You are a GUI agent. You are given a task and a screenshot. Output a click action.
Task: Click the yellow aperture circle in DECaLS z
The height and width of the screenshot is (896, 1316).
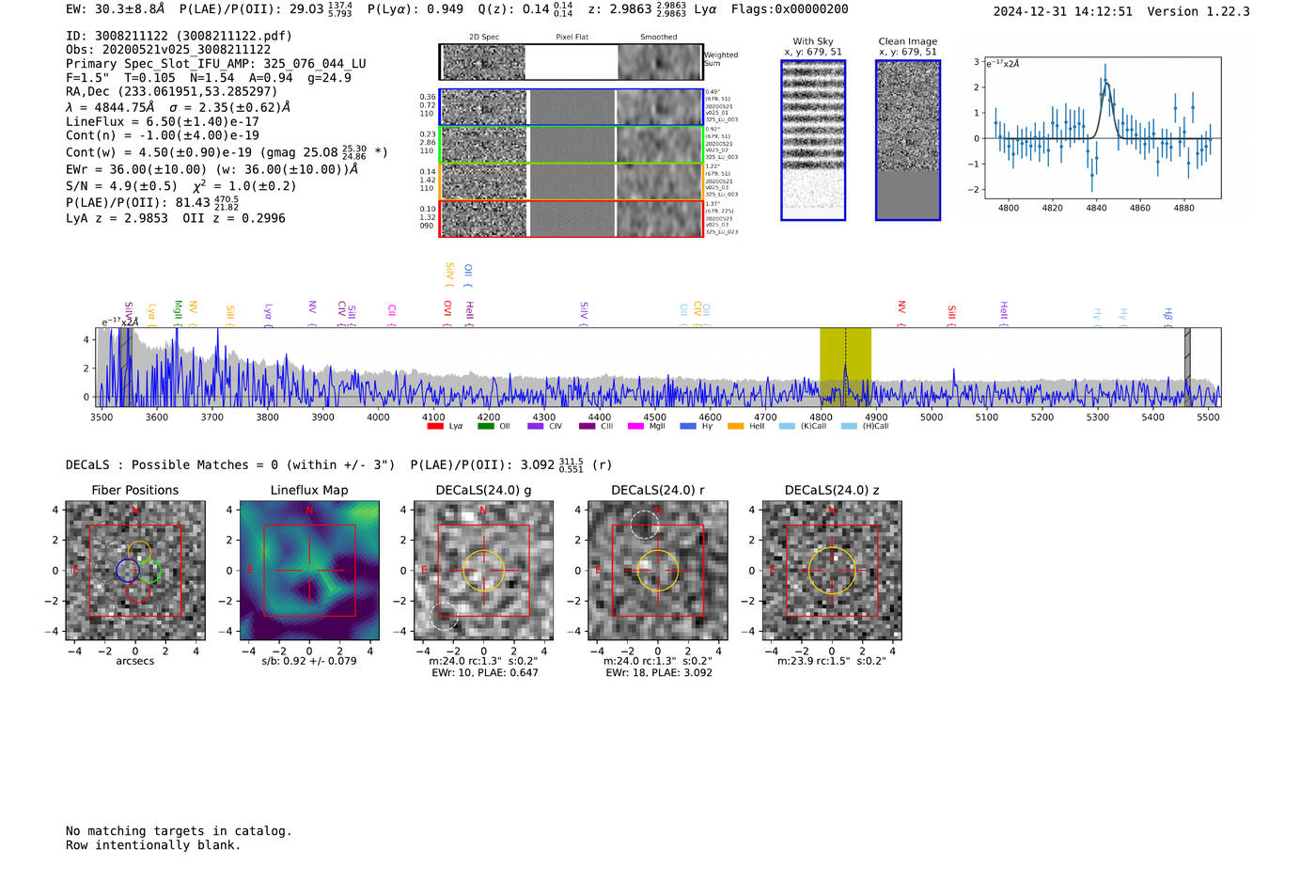pos(832,571)
